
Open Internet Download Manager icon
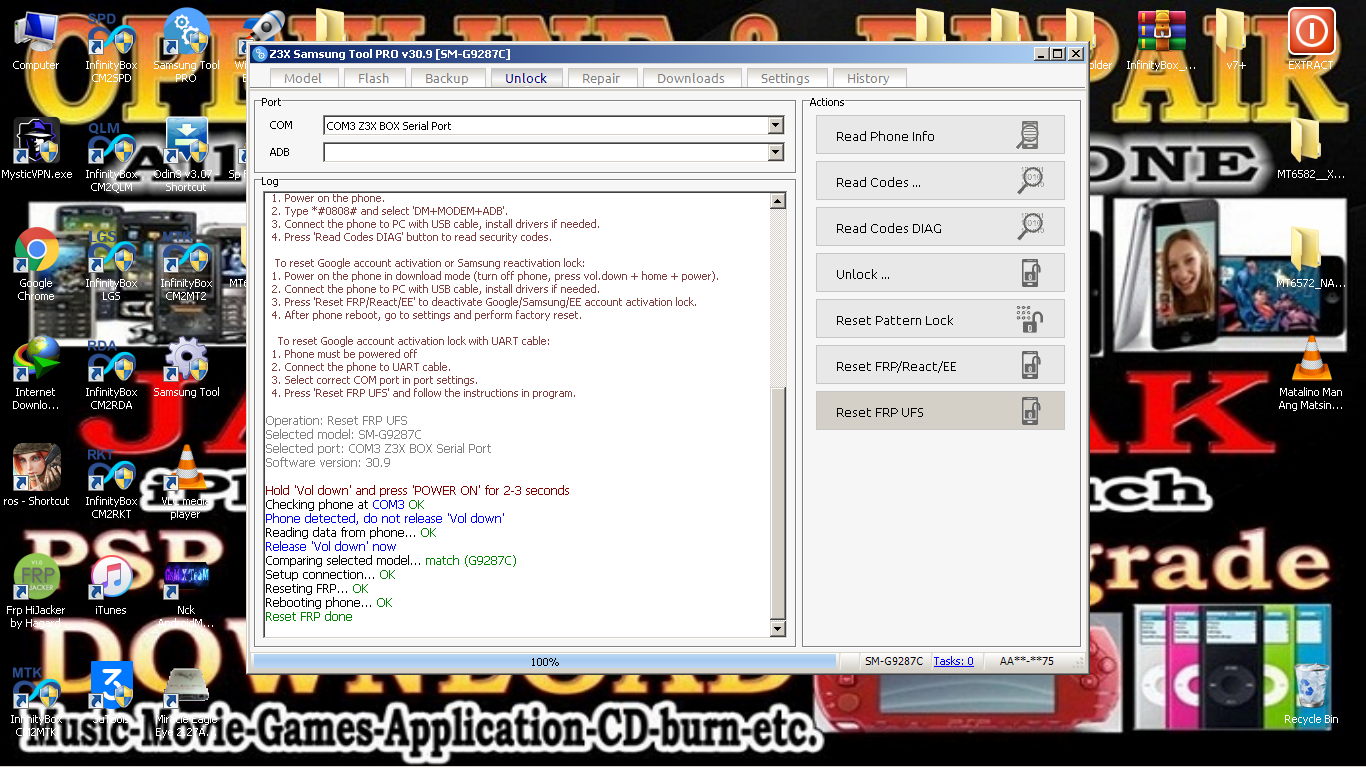coord(36,373)
